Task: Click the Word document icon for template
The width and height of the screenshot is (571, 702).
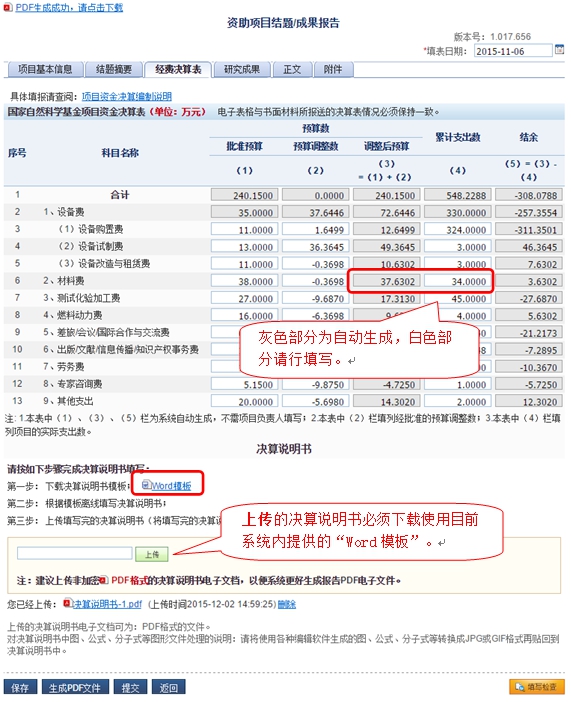Action: click(146, 485)
